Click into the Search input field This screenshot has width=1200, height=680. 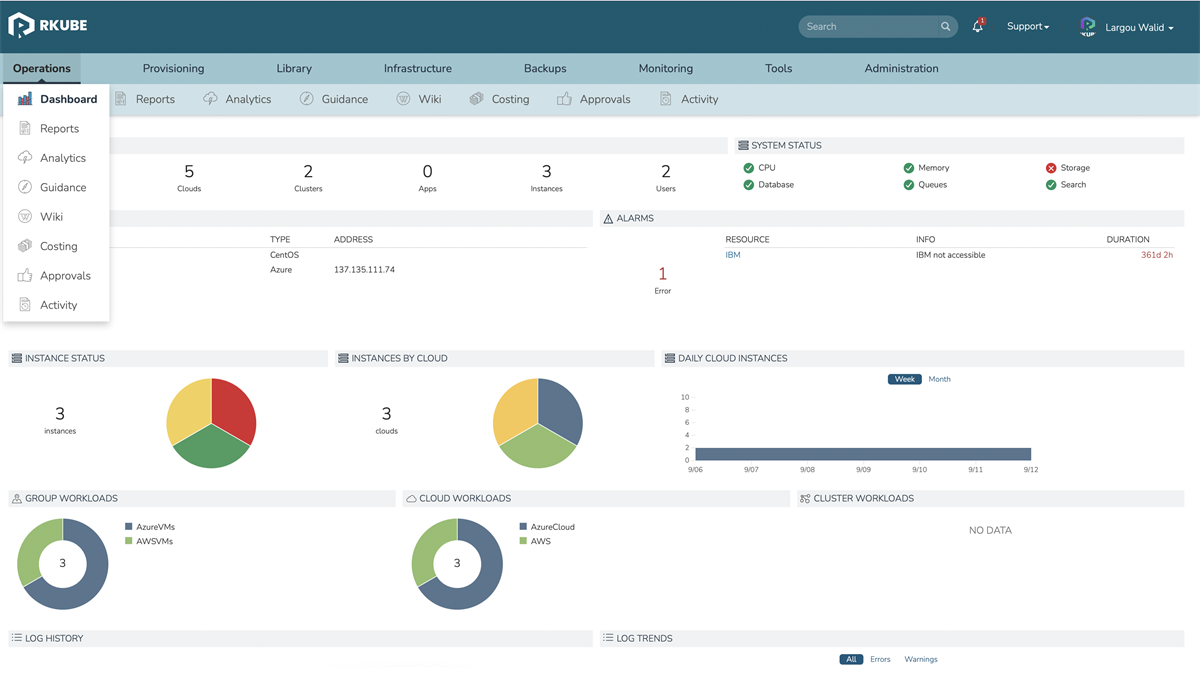click(877, 27)
